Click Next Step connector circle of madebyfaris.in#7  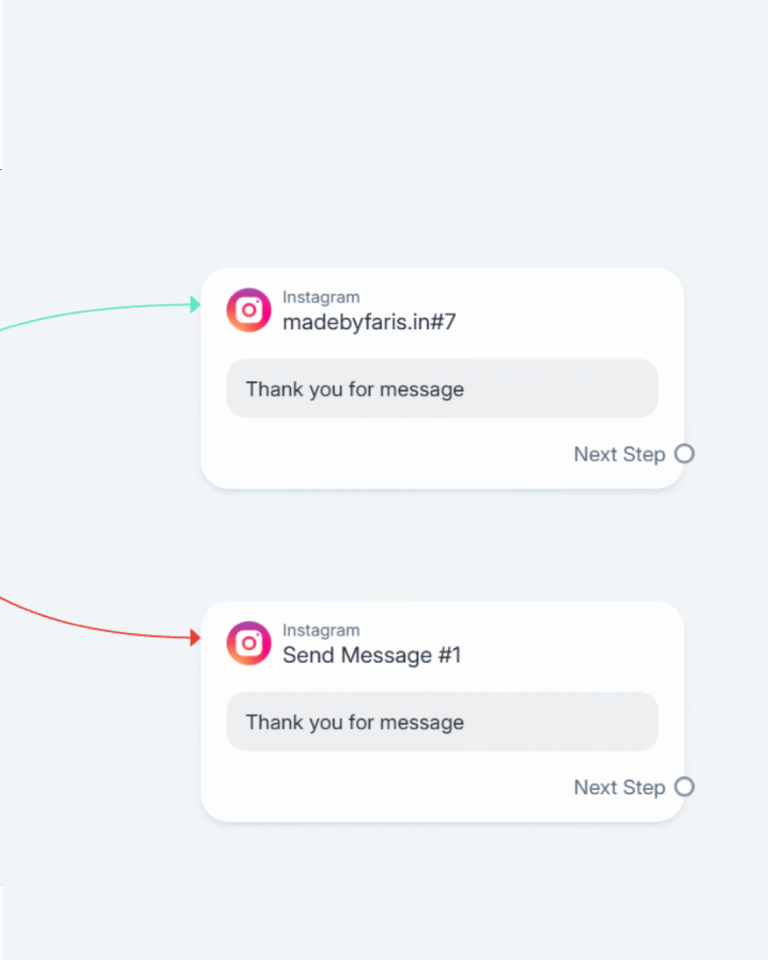(x=684, y=454)
